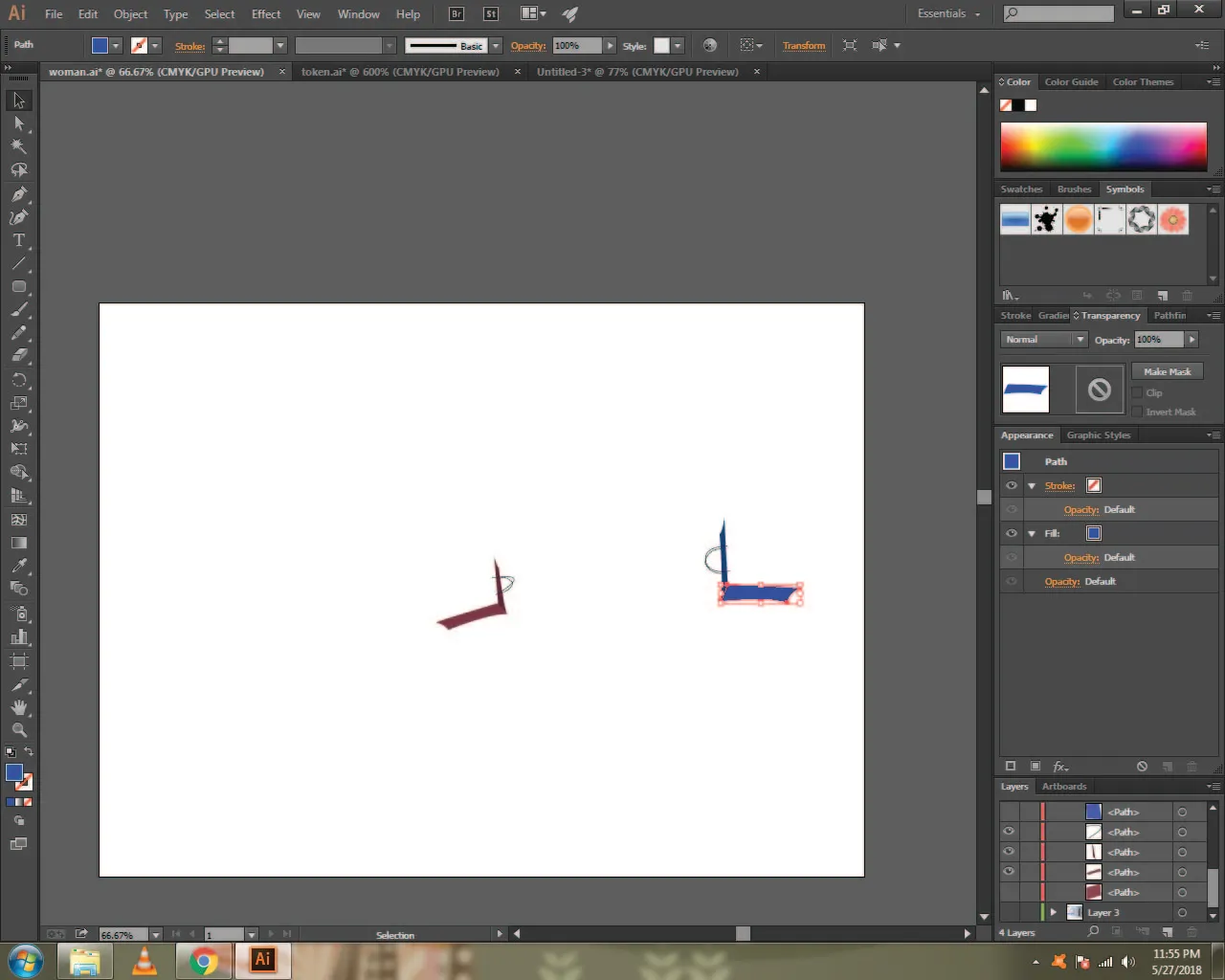
Task: Select the Type tool
Action: click(18, 240)
